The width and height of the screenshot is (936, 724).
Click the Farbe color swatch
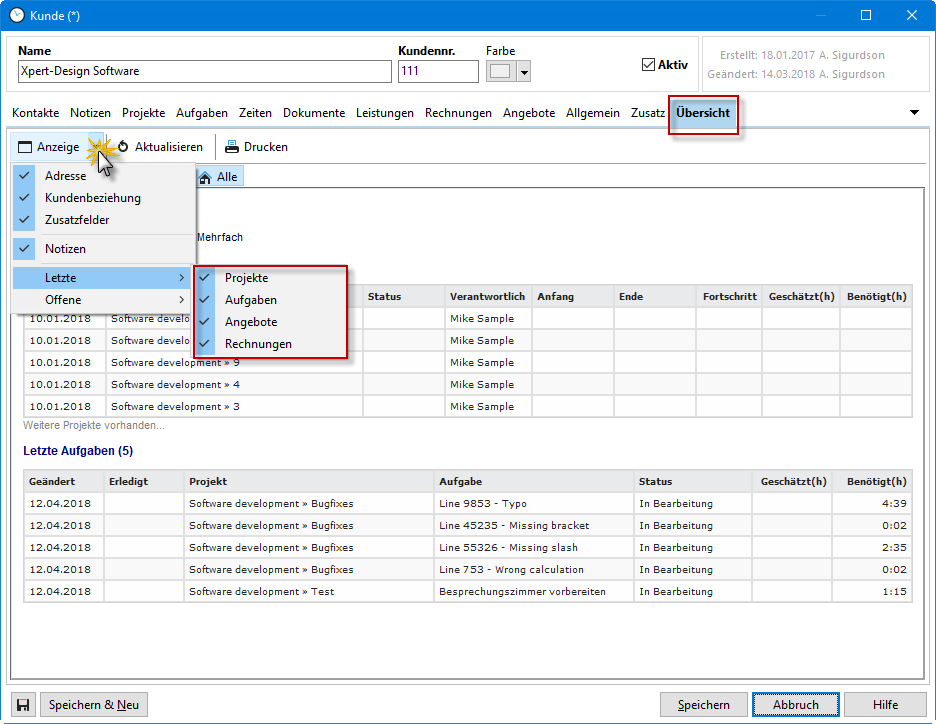coord(501,72)
